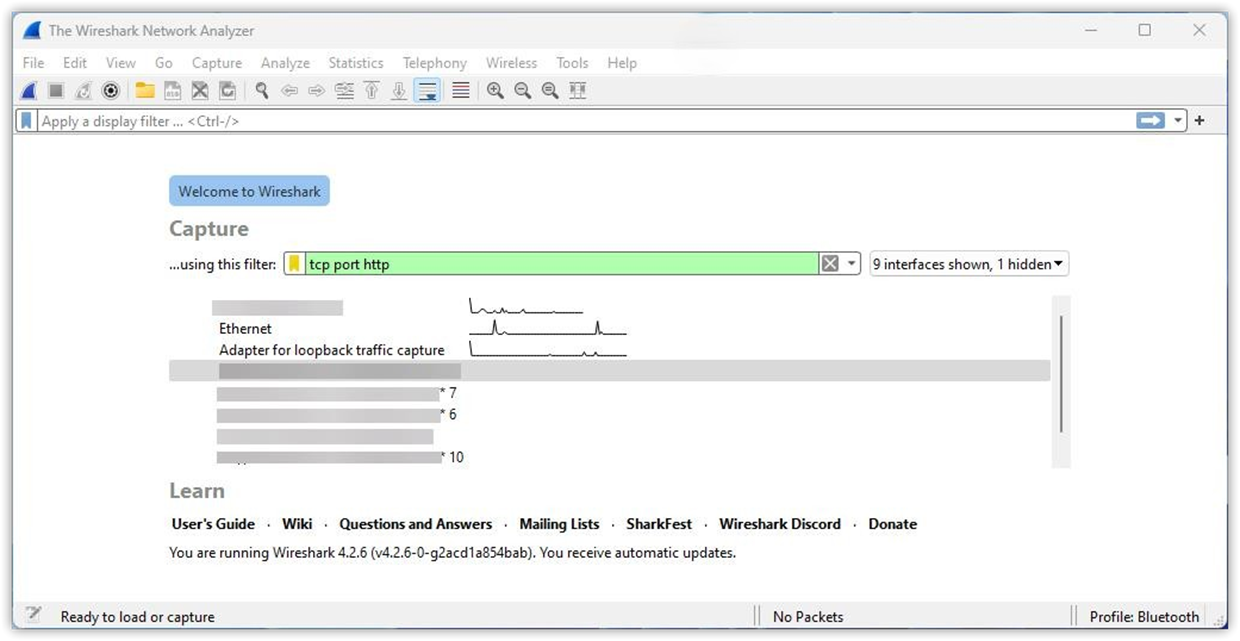Toggle automatic scrolling during live capture
Viewport: 1240px width, 641px height.
click(x=428, y=91)
